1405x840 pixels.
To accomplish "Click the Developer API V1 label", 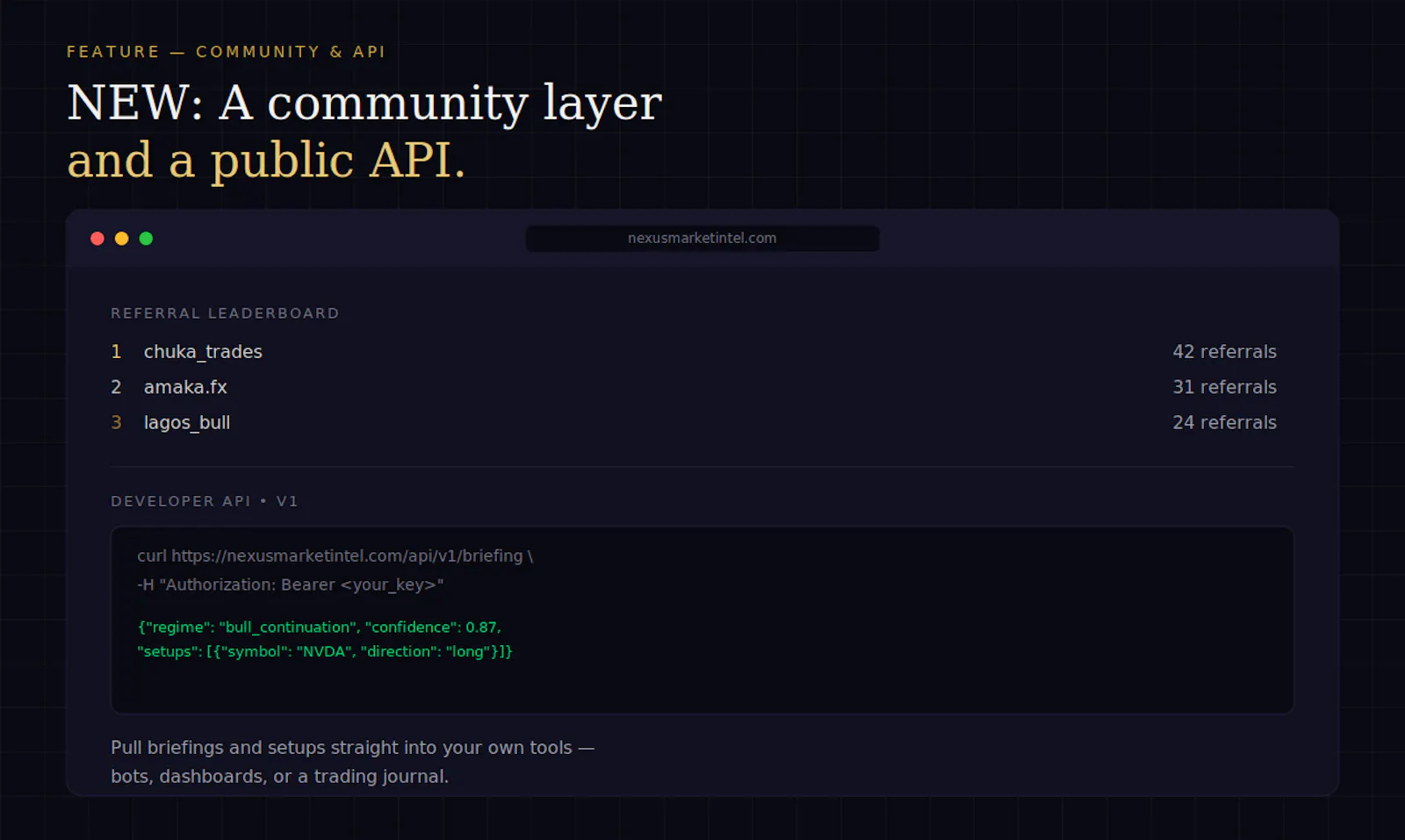I will coord(205,501).
